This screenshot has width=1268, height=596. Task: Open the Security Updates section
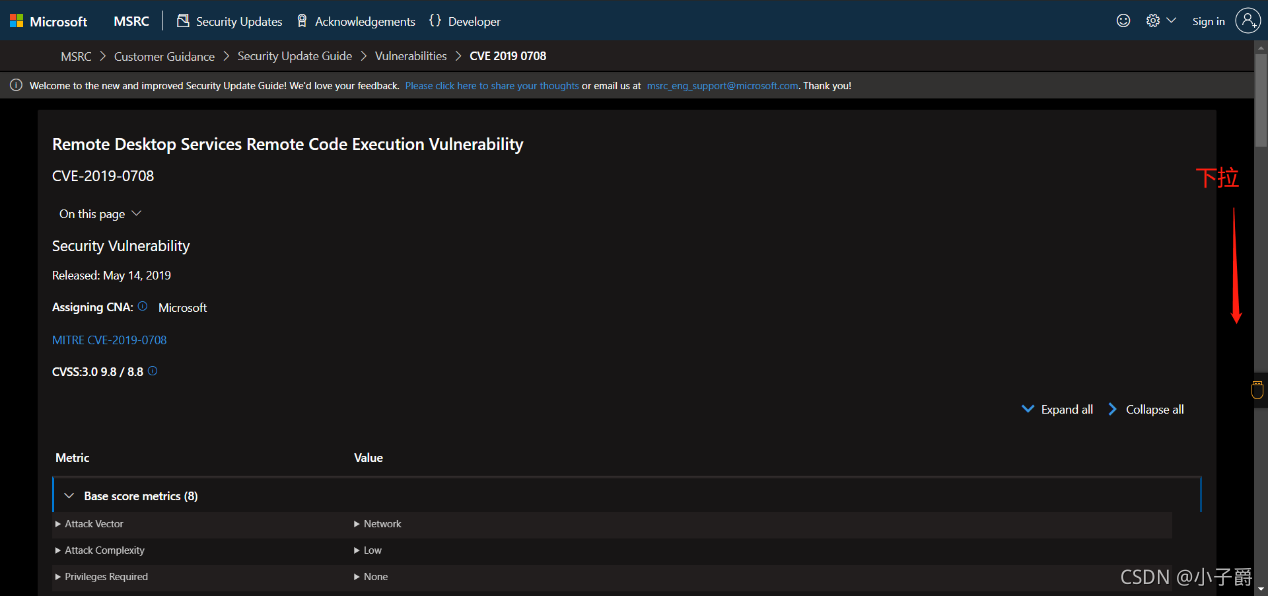point(229,21)
